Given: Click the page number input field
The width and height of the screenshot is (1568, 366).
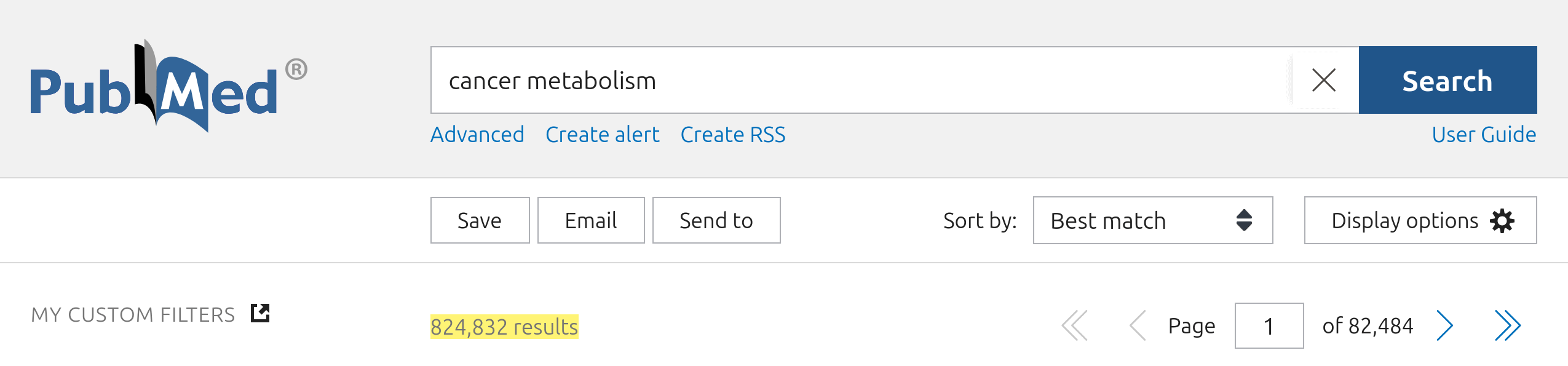Looking at the screenshot, I should [1269, 325].
